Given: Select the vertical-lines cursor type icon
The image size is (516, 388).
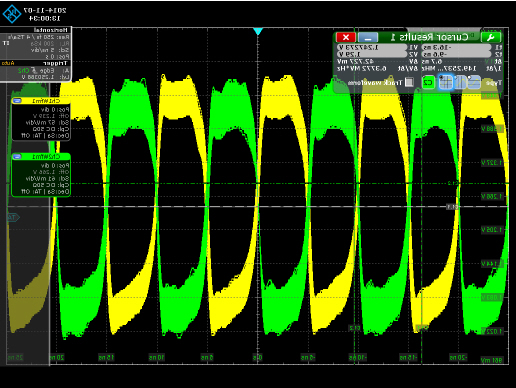Looking at the screenshot, I should pos(460,82).
